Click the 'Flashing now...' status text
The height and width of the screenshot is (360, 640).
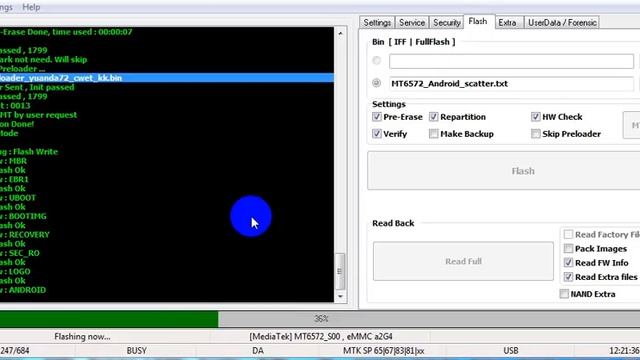point(82,337)
